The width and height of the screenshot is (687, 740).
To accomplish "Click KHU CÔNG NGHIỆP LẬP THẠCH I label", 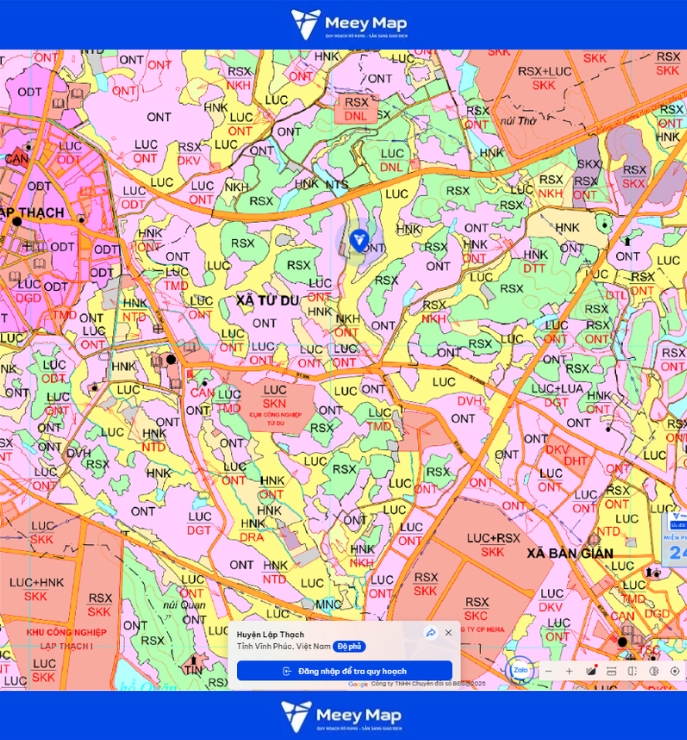I will (x=66, y=639).
